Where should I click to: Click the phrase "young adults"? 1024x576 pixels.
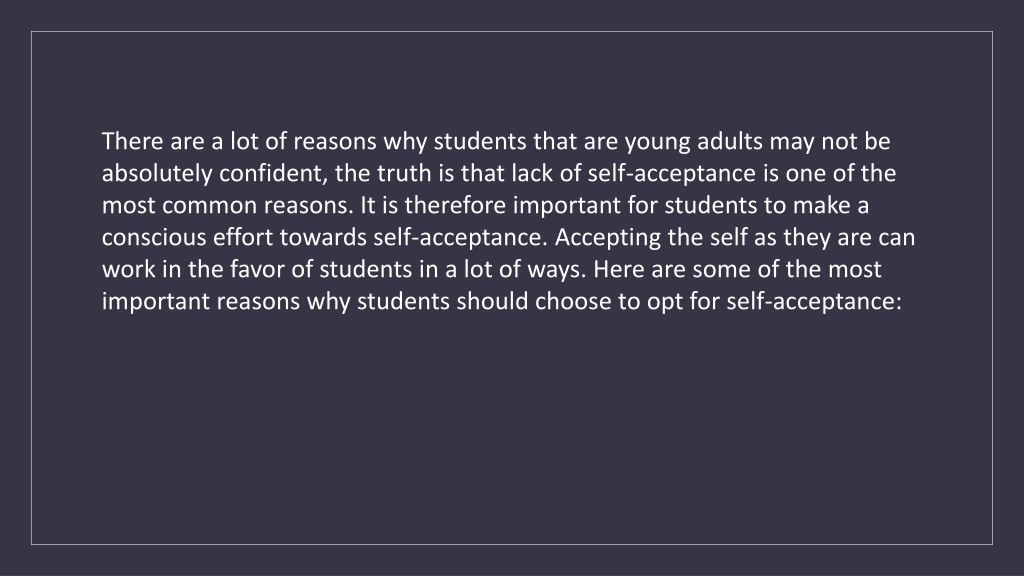[x=694, y=142]
